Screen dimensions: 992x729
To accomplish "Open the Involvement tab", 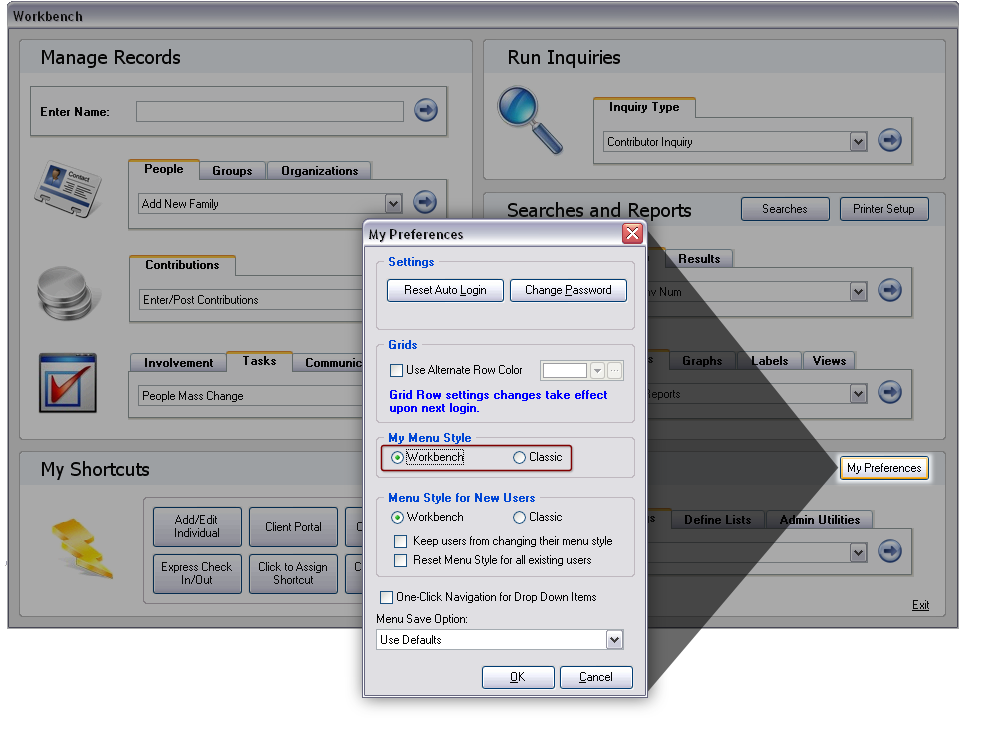I will click(x=178, y=363).
